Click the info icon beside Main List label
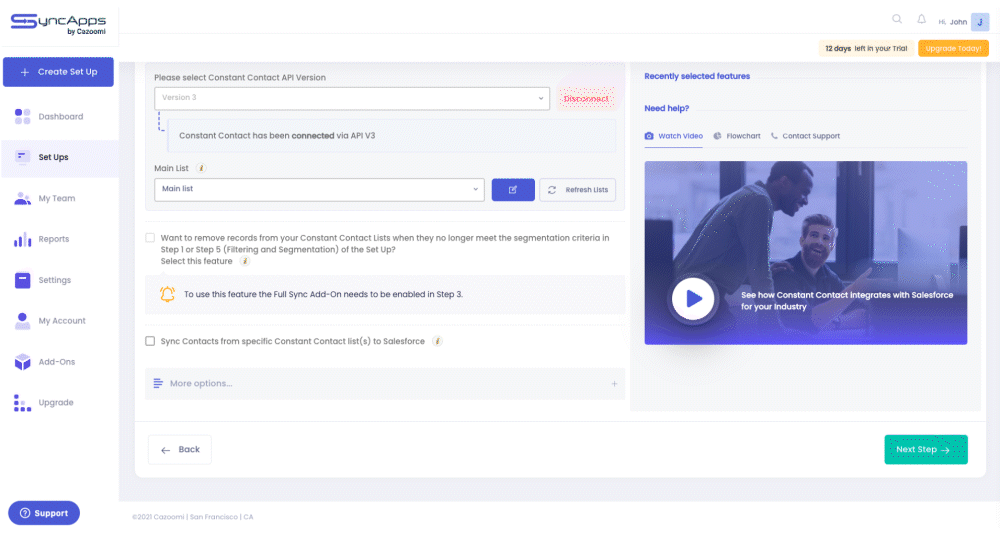The image size is (1000, 542). (201, 168)
